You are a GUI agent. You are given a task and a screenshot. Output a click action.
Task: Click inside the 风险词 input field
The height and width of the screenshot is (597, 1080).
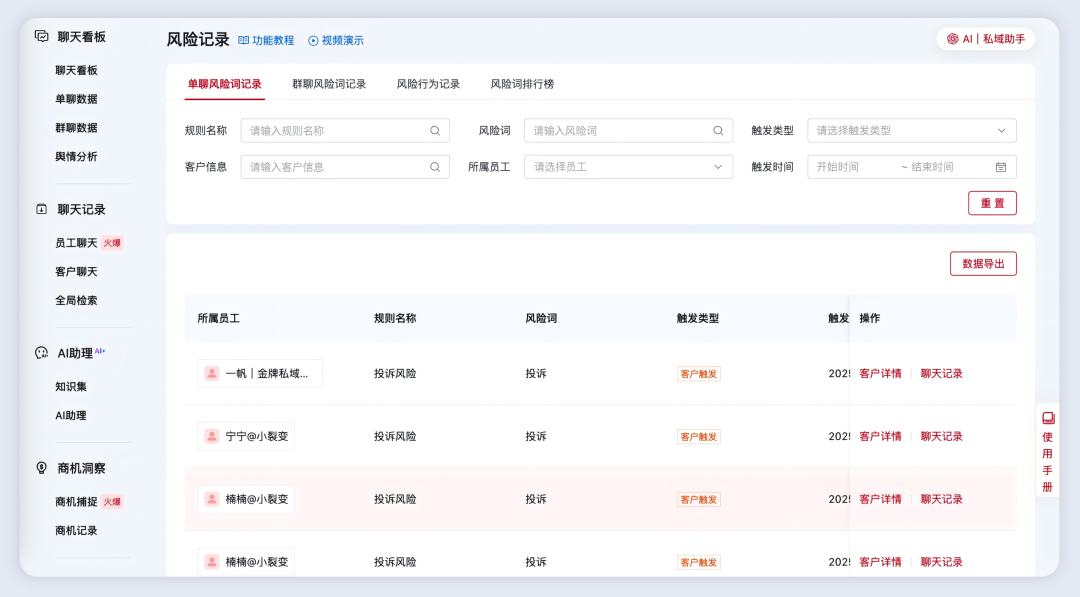coord(620,130)
